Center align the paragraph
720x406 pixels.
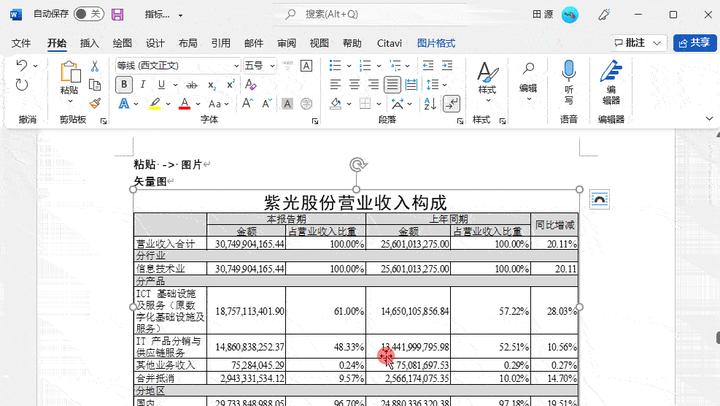pyautogui.click(x=354, y=85)
